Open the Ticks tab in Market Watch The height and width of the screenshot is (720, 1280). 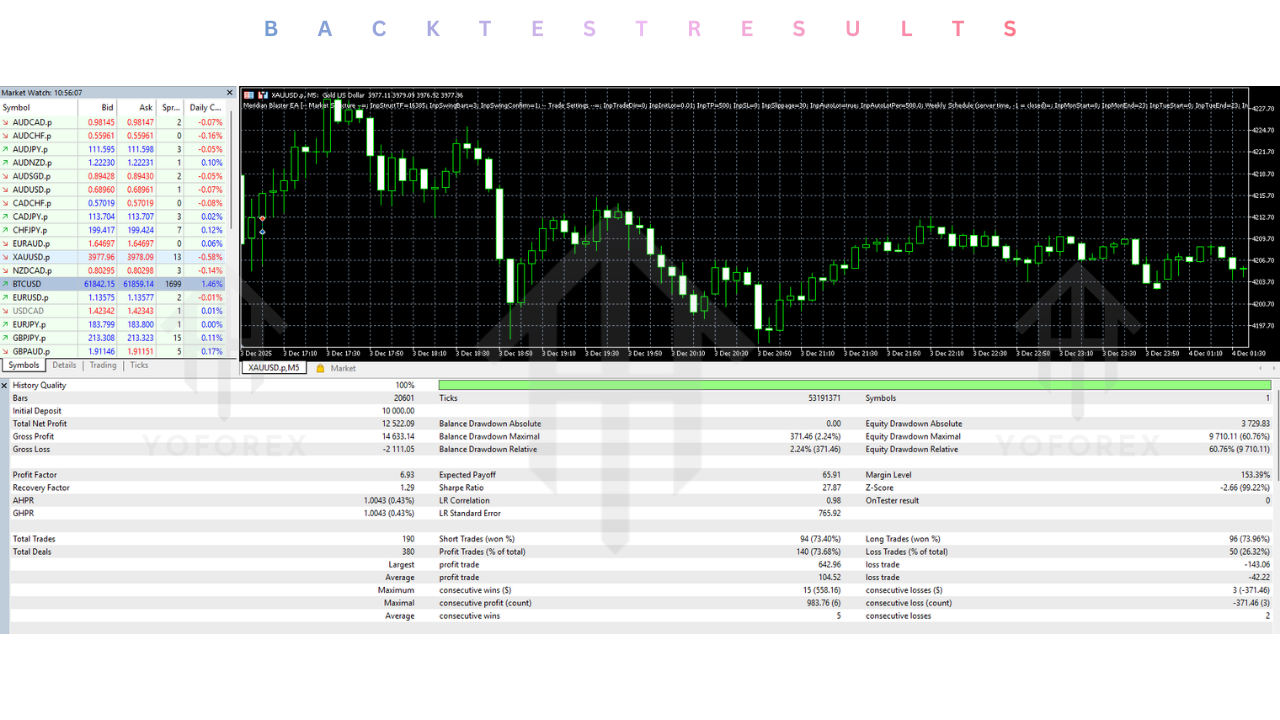139,365
